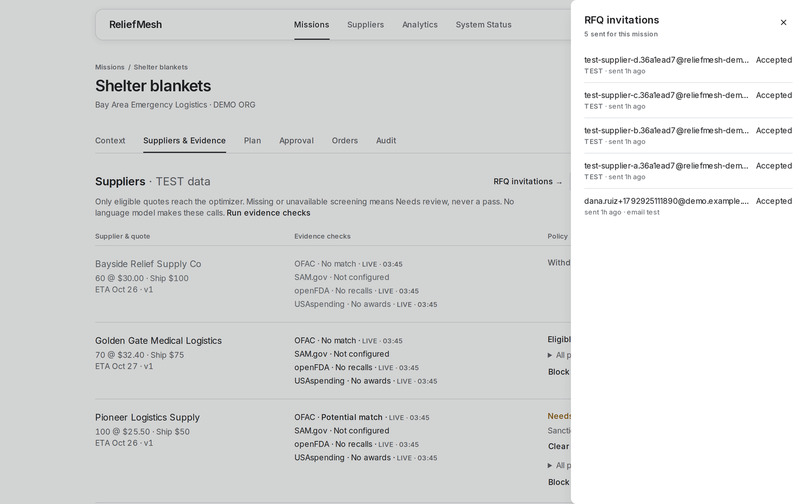Click Bayside Relief Supply Co supplier name
Viewport: 806px width, 504px height.
[x=148, y=264]
